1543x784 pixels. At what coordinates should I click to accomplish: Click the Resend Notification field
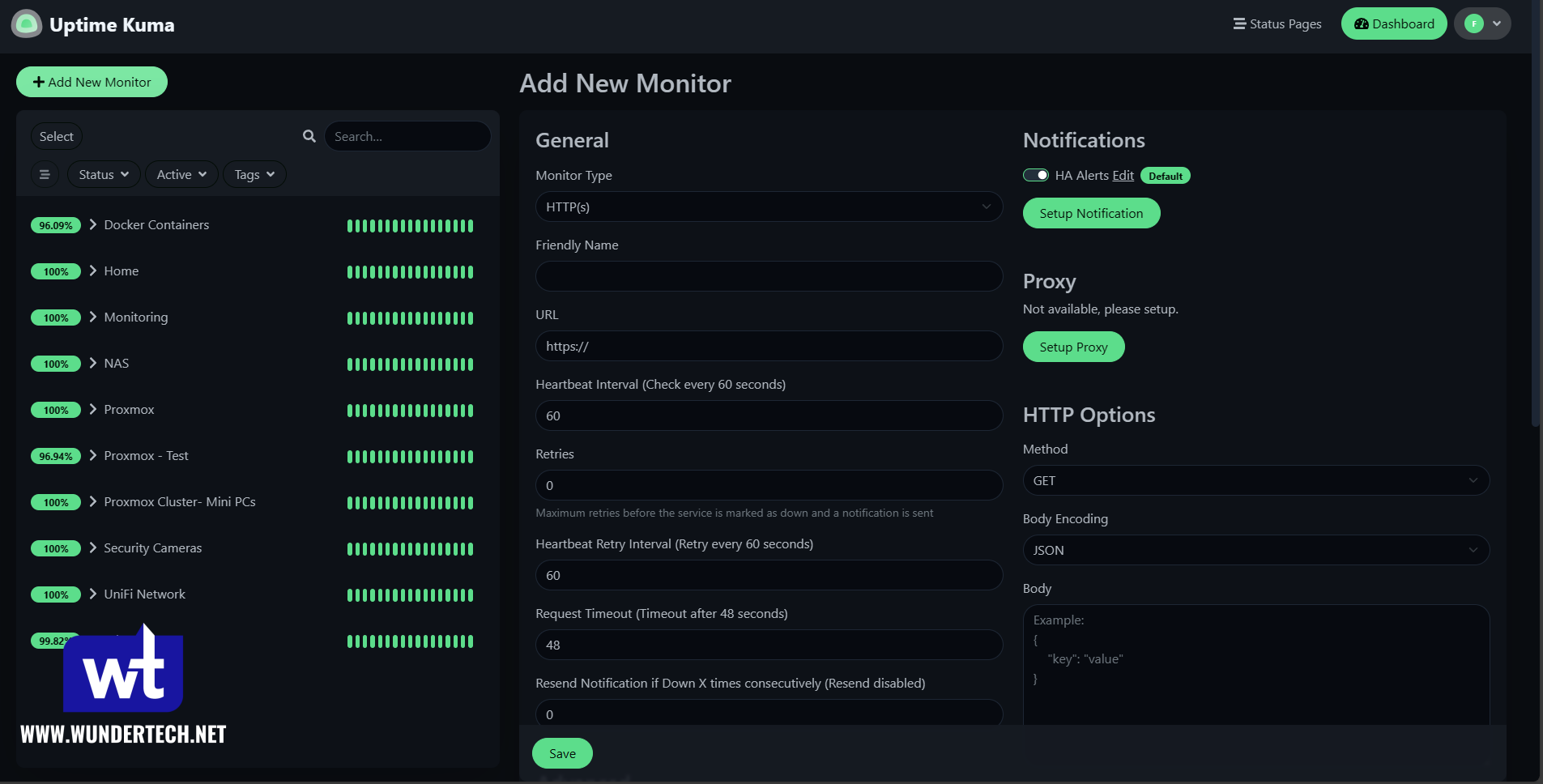coord(769,713)
